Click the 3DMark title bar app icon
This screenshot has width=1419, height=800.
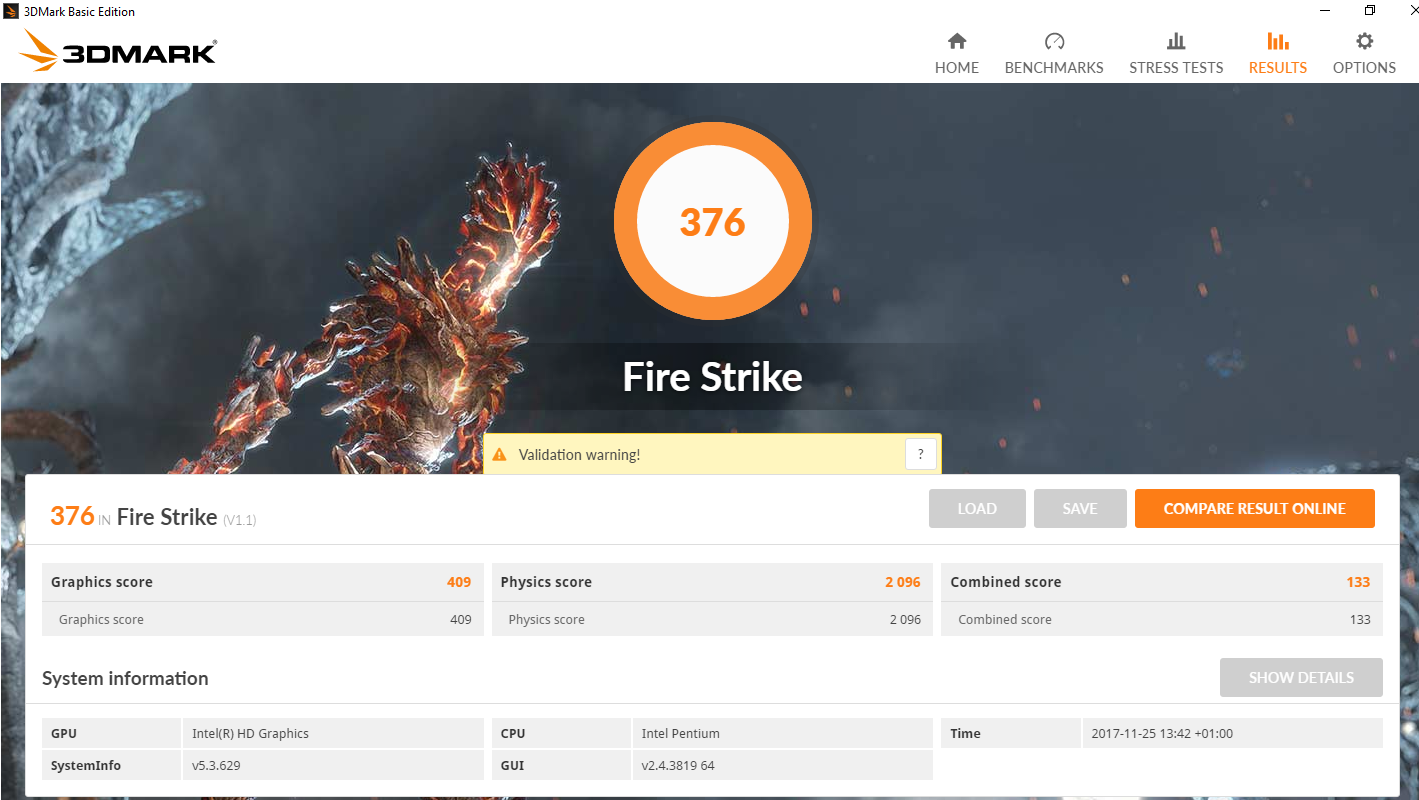(11, 11)
